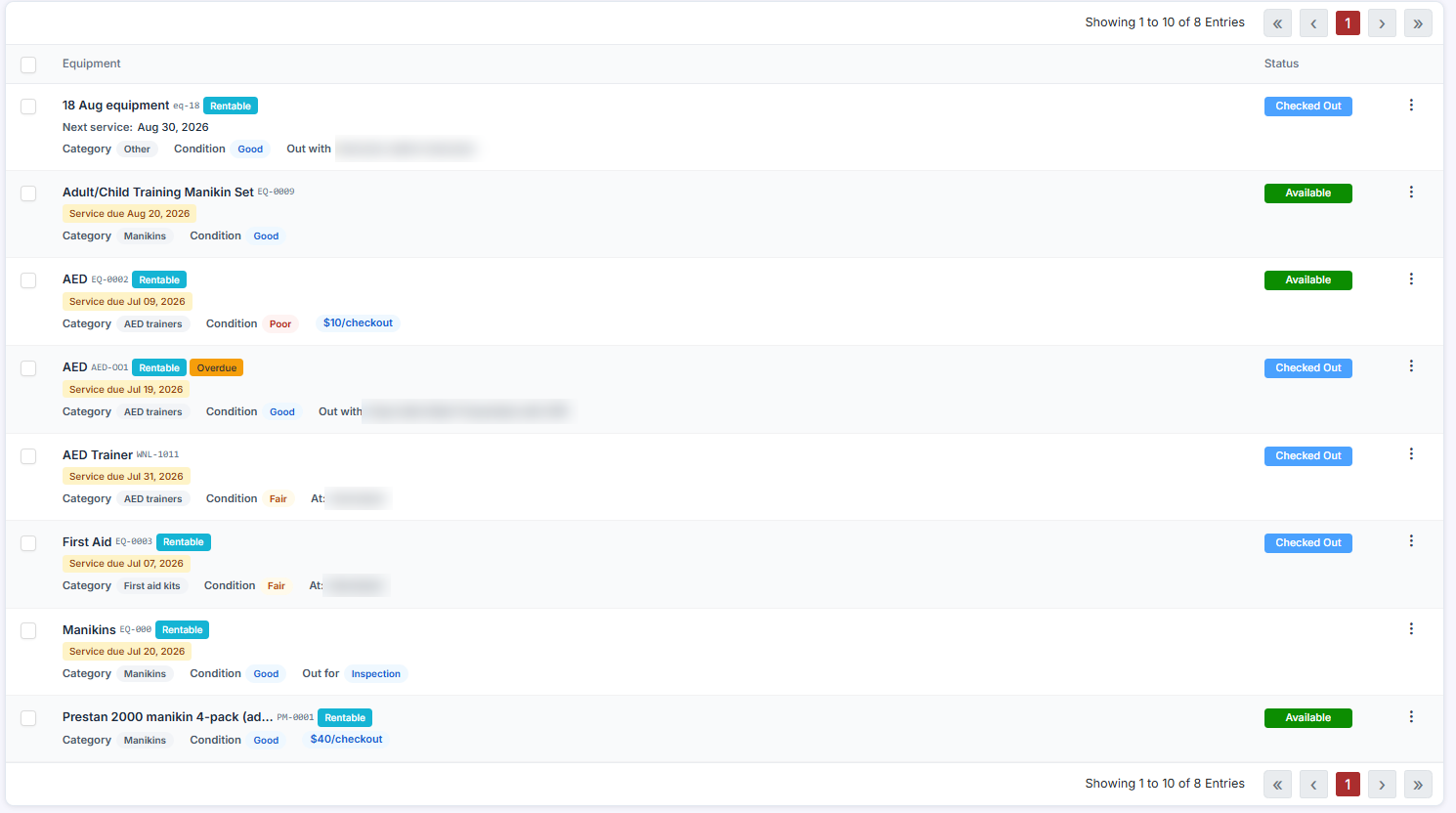
Task: Click the Prestan 2000 manikin 4-pack title
Action: (168, 717)
